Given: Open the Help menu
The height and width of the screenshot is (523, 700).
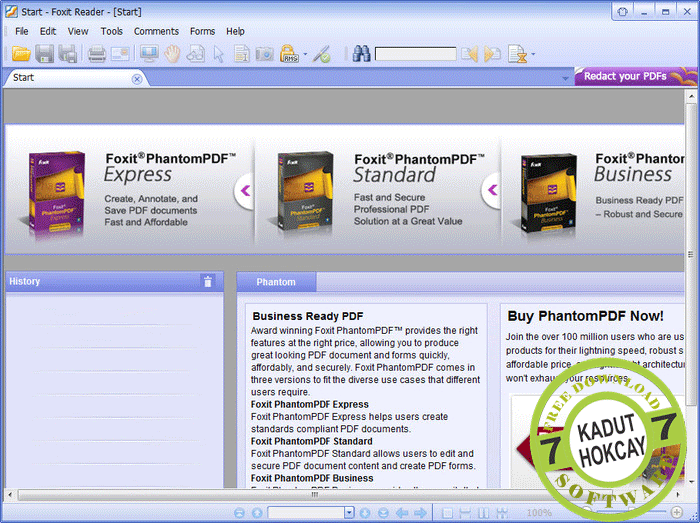Looking at the screenshot, I should [x=235, y=31].
